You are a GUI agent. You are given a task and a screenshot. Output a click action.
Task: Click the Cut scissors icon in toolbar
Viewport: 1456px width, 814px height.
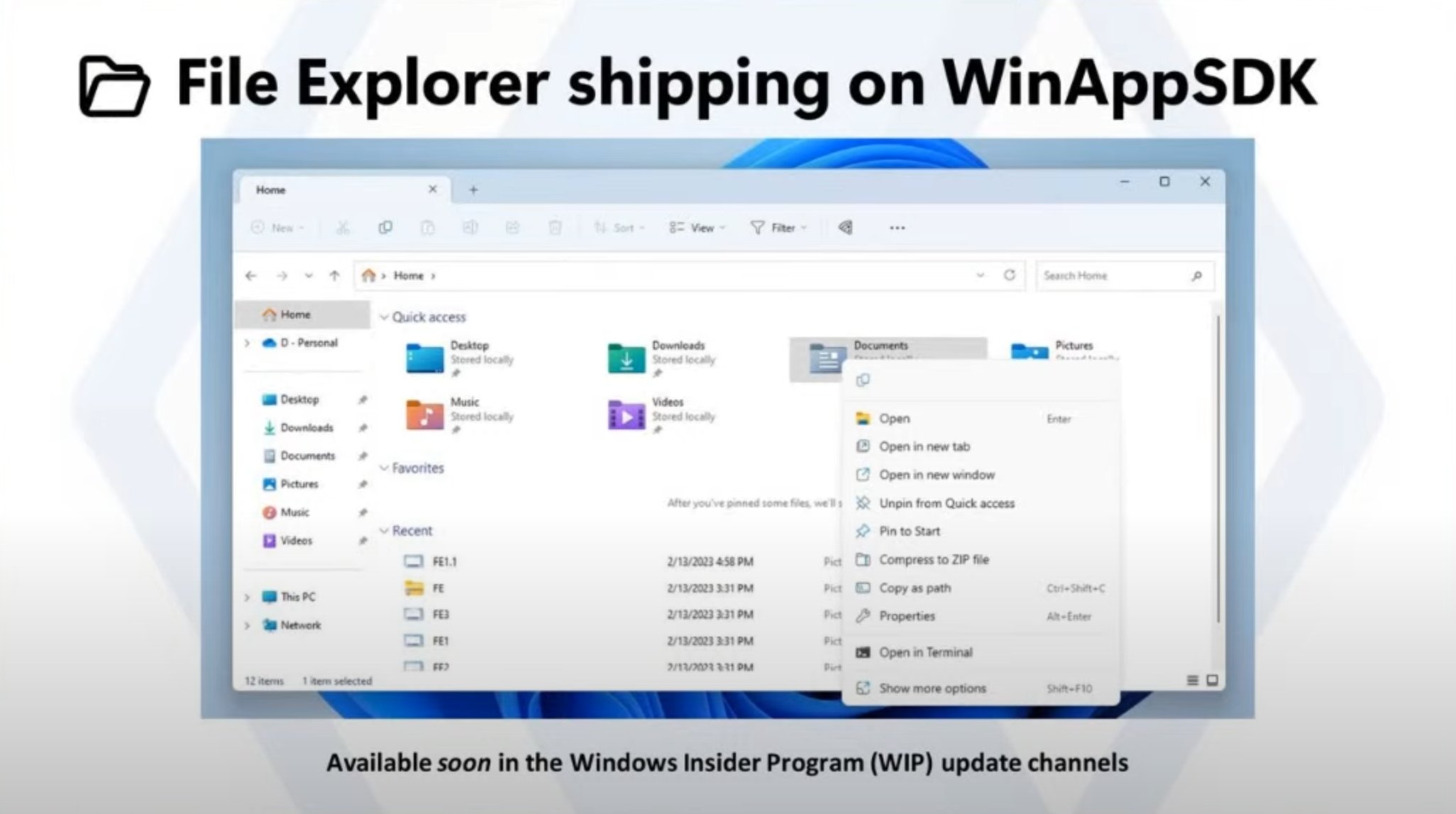pos(343,228)
